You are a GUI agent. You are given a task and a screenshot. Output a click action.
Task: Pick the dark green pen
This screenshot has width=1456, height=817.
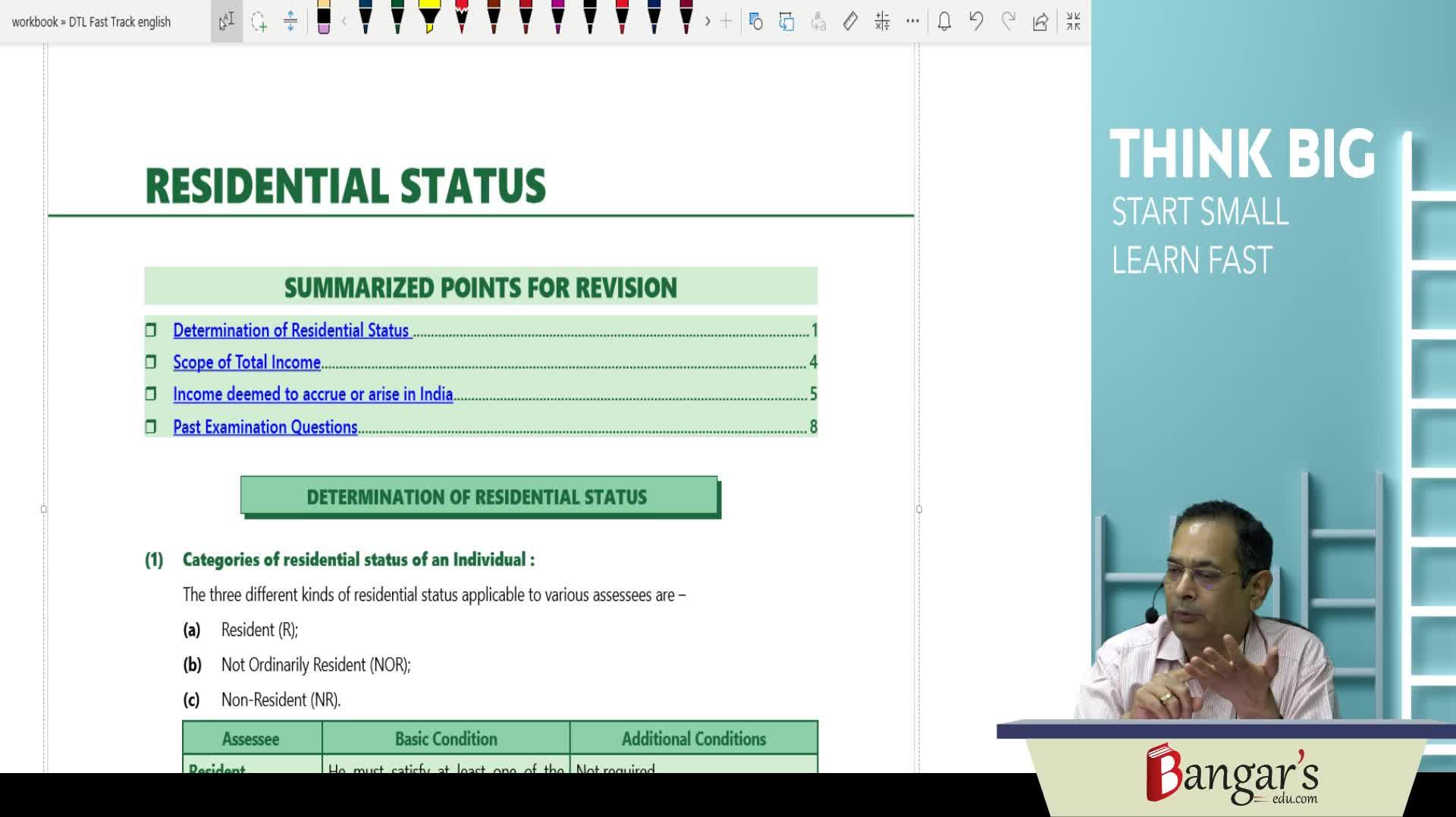click(397, 18)
